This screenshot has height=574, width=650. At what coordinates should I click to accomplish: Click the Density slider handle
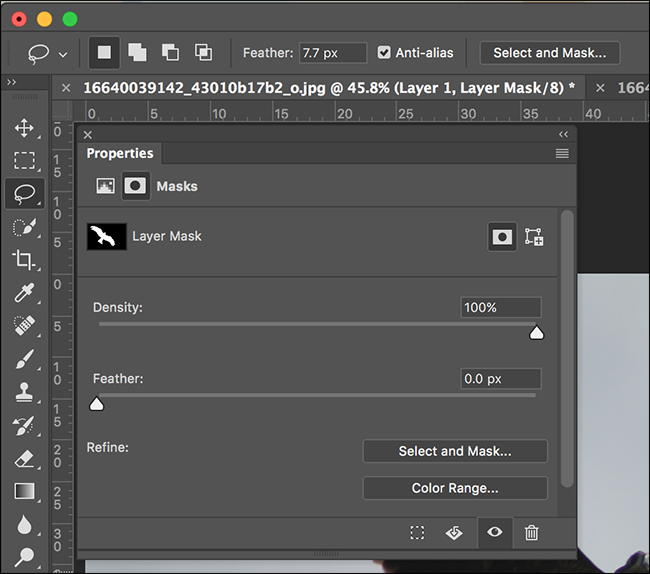(x=536, y=333)
